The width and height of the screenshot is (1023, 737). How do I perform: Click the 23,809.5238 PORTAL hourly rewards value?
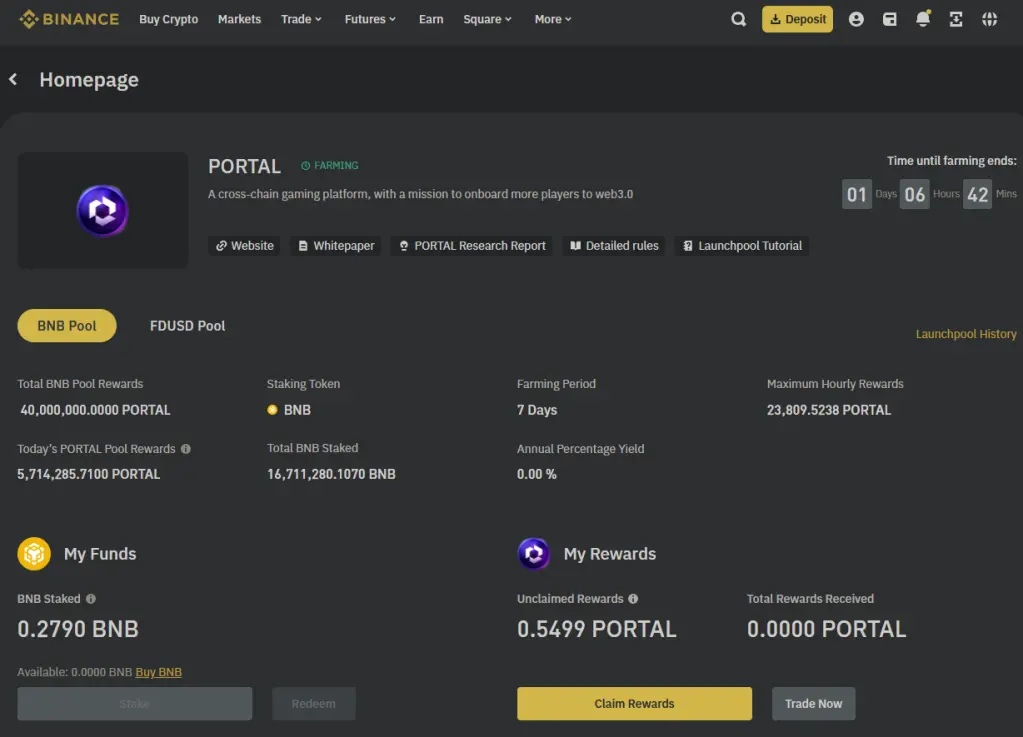click(x=829, y=410)
